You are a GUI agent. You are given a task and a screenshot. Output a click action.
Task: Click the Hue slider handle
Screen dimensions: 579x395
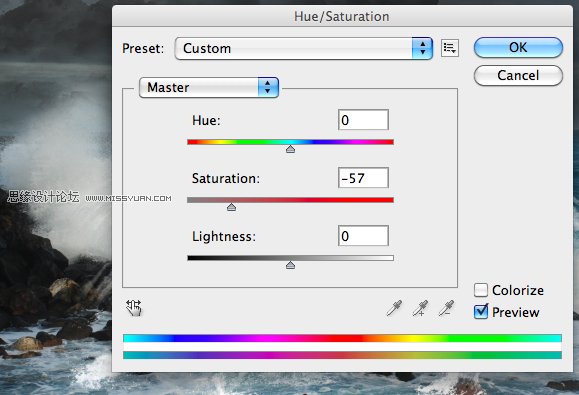(x=291, y=149)
